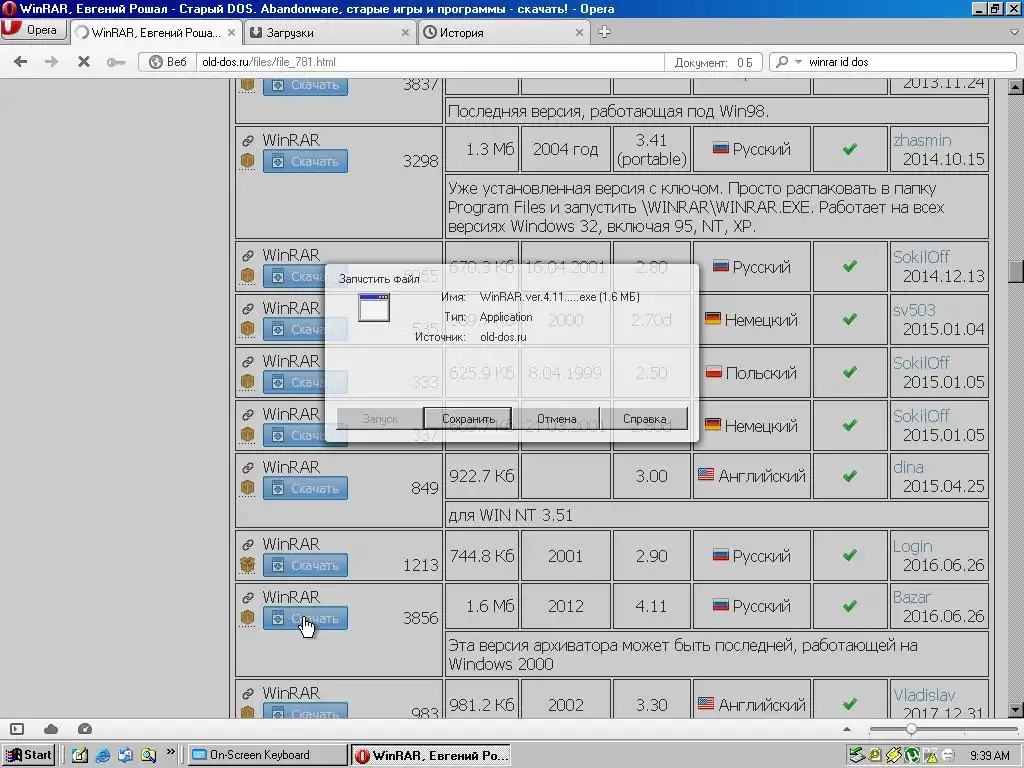This screenshot has width=1024, height=768.
Task: Open the Opera main menu
Action: (34, 29)
